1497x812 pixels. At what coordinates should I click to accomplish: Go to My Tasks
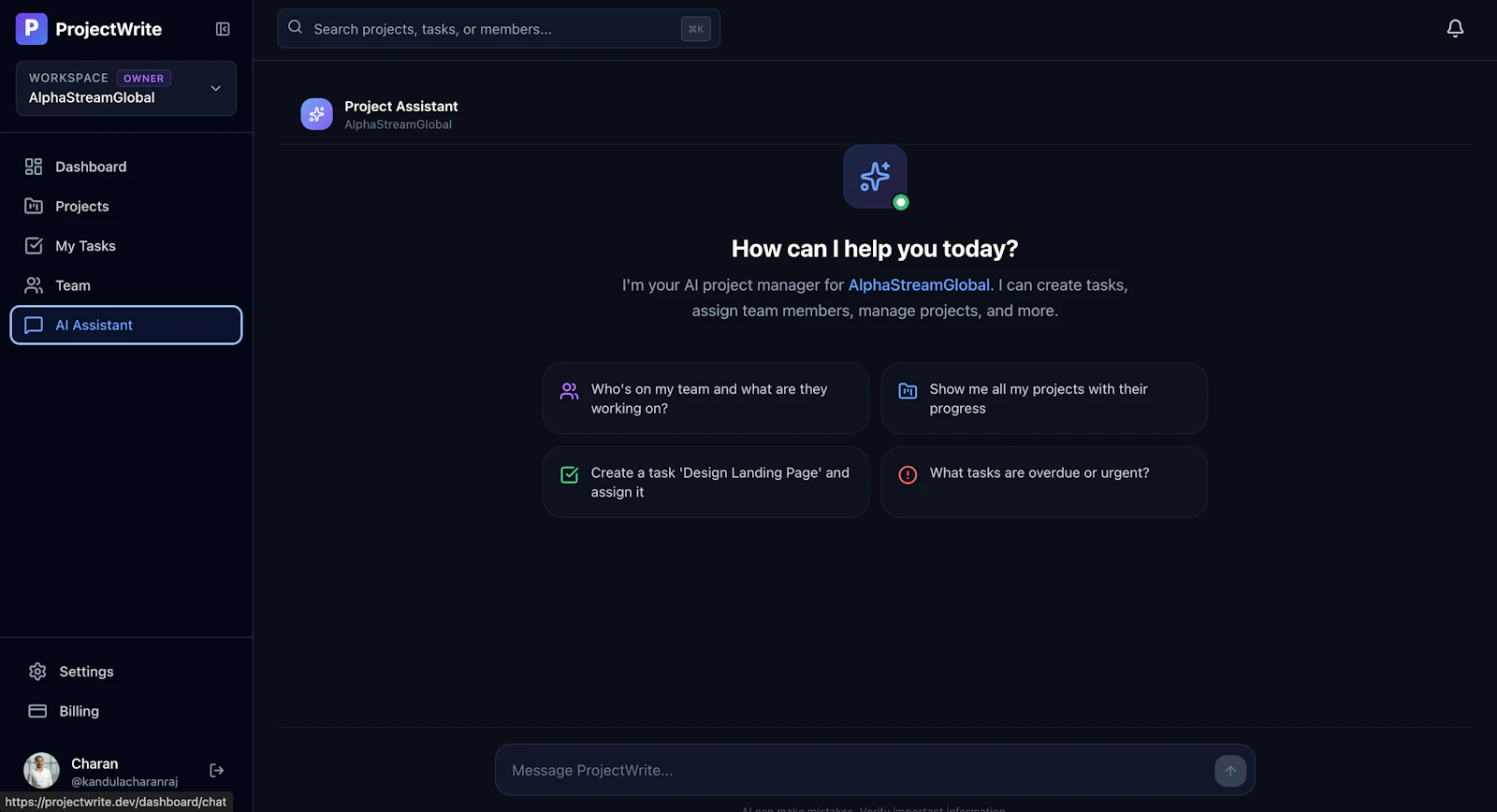coord(126,246)
